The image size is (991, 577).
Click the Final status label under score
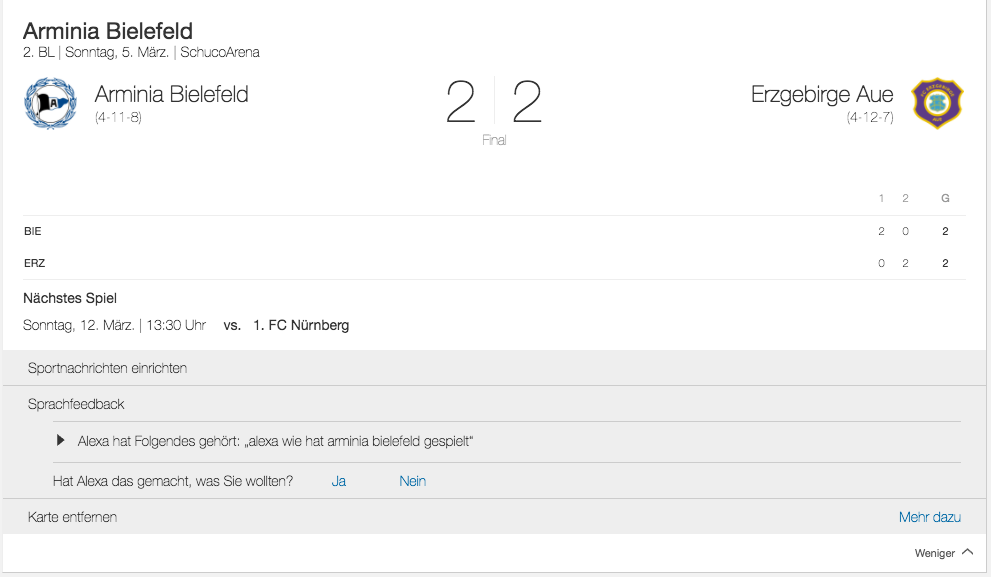(x=494, y=141)
